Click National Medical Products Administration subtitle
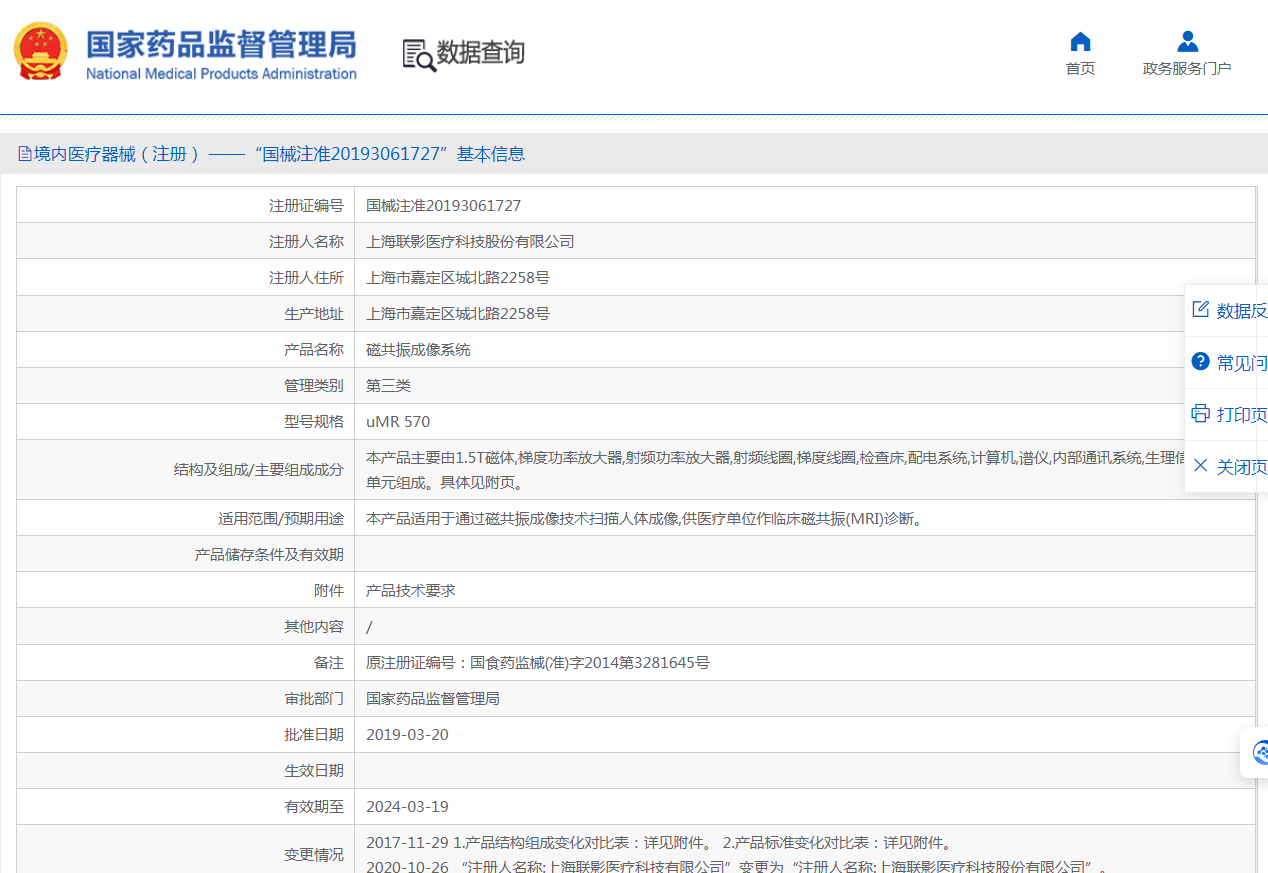The height and width of the screenshot is (873, 1268). click(221, 74)
